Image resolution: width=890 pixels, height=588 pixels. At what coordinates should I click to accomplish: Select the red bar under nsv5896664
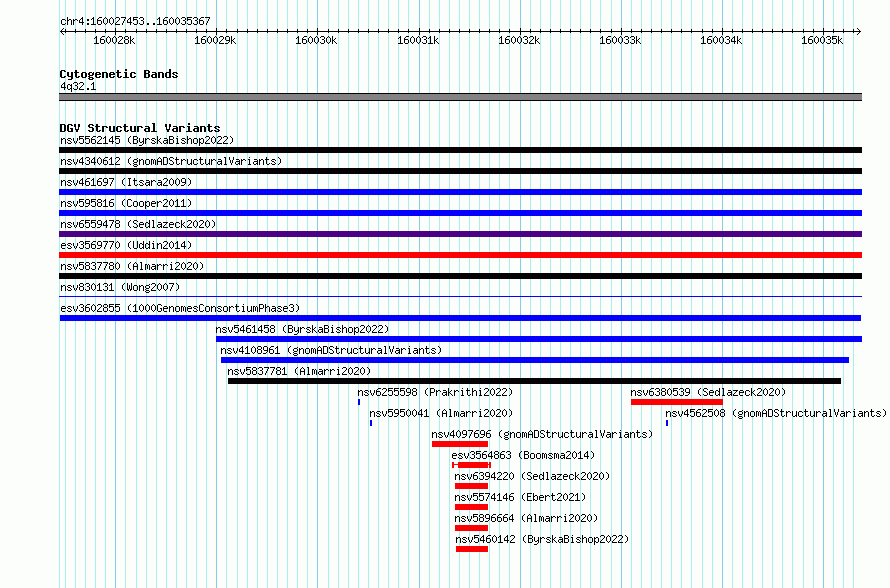(x=471, y=528)
